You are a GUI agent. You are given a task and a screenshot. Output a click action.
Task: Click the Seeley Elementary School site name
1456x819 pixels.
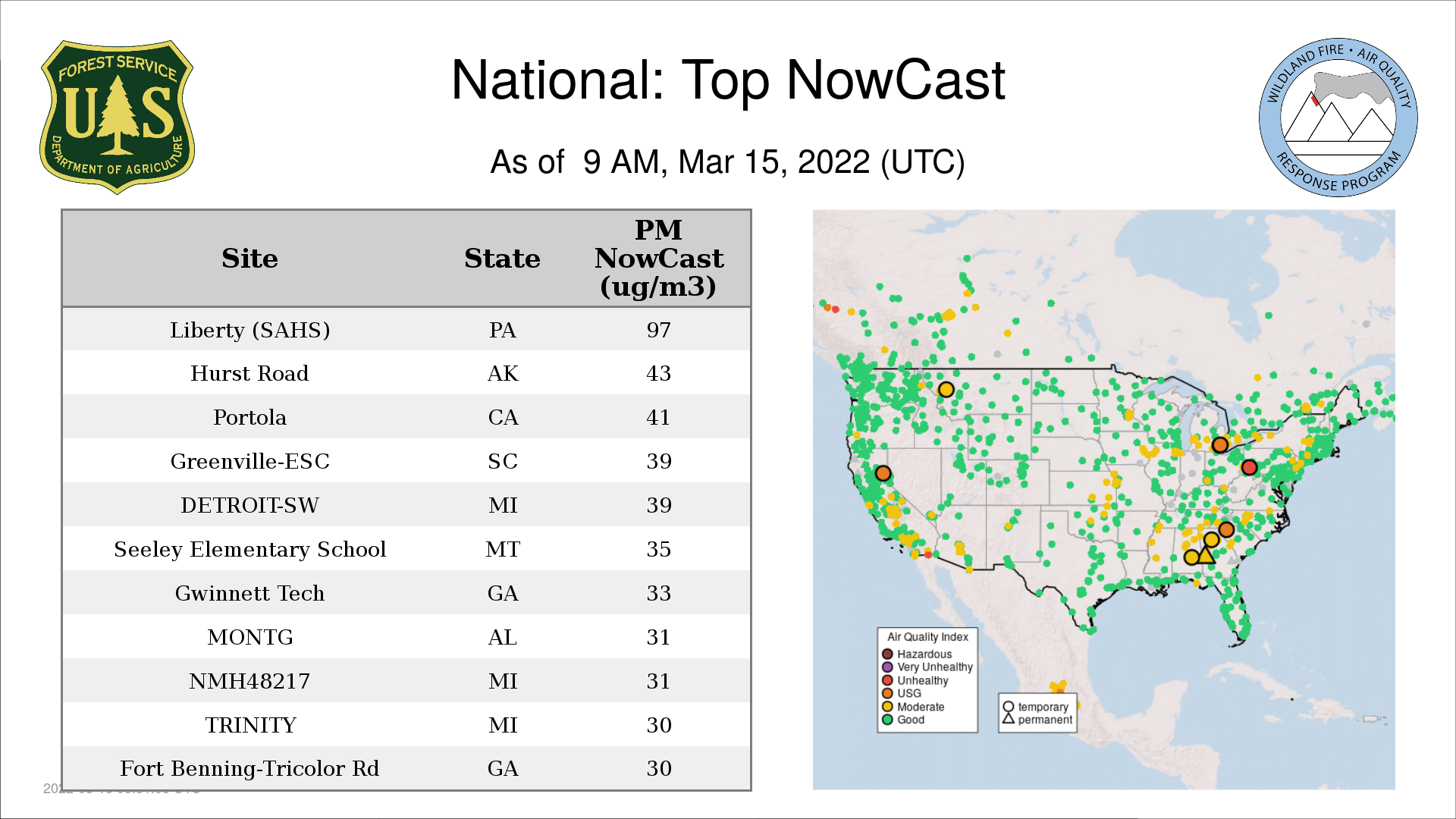click(249, 550)
